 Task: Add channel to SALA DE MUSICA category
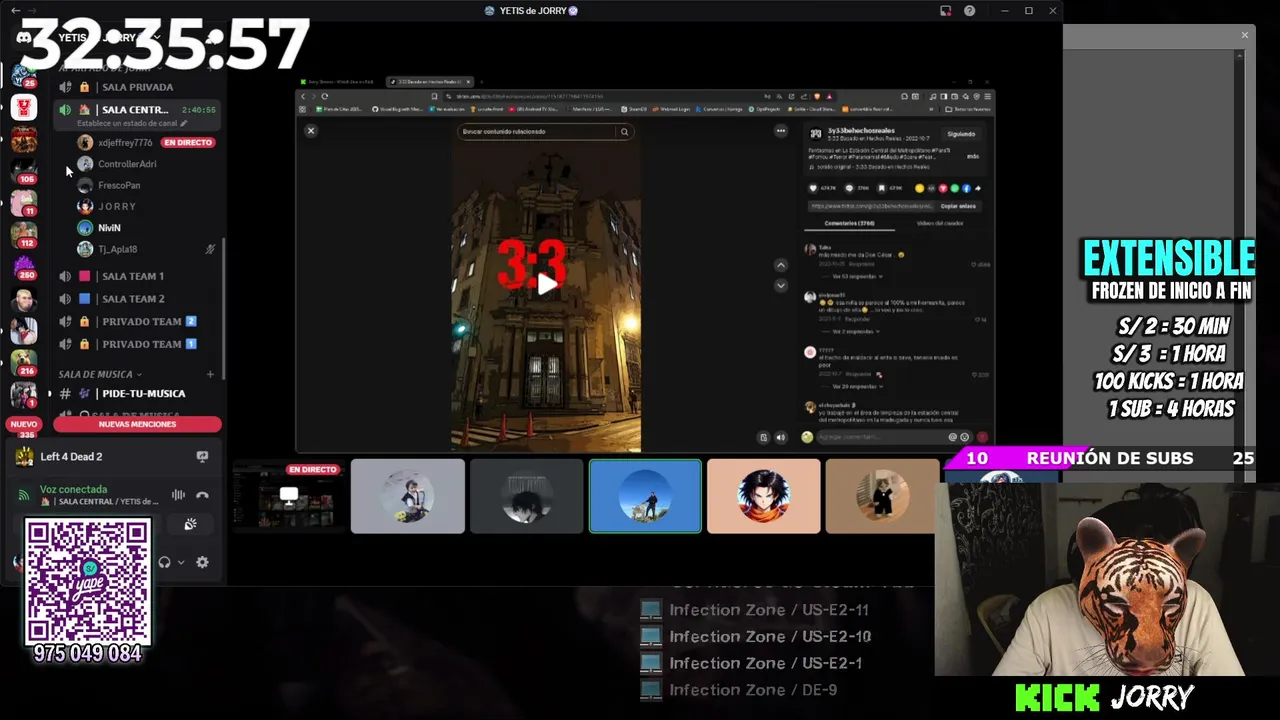(x=210, y=374)
